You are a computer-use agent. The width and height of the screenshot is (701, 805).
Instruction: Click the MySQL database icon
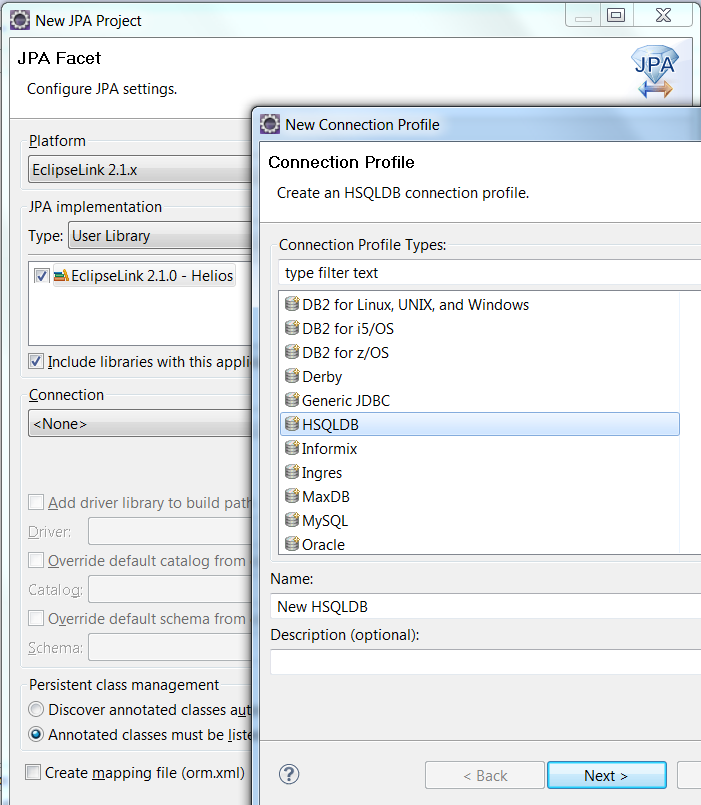292,520
